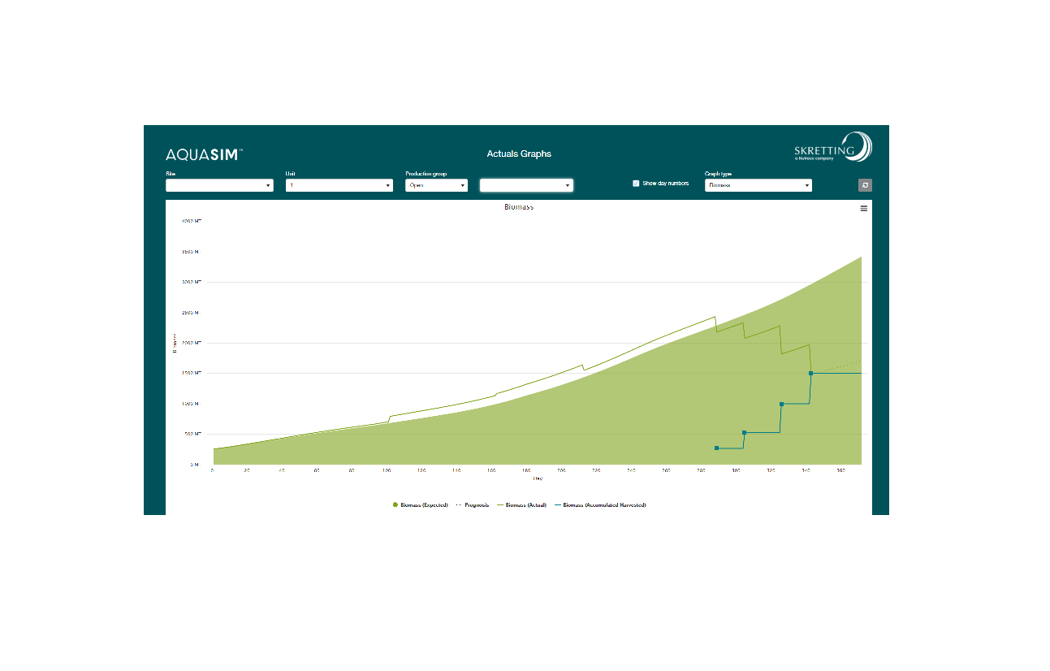Click the Actuals Graphs page title
The height and width of the screenshot is (671, 1050).
(518, 154)
